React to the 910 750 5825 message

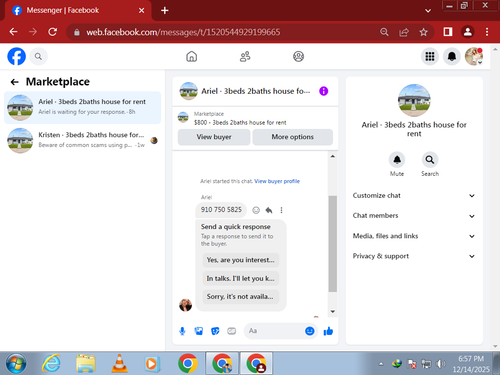click(256, 210)
